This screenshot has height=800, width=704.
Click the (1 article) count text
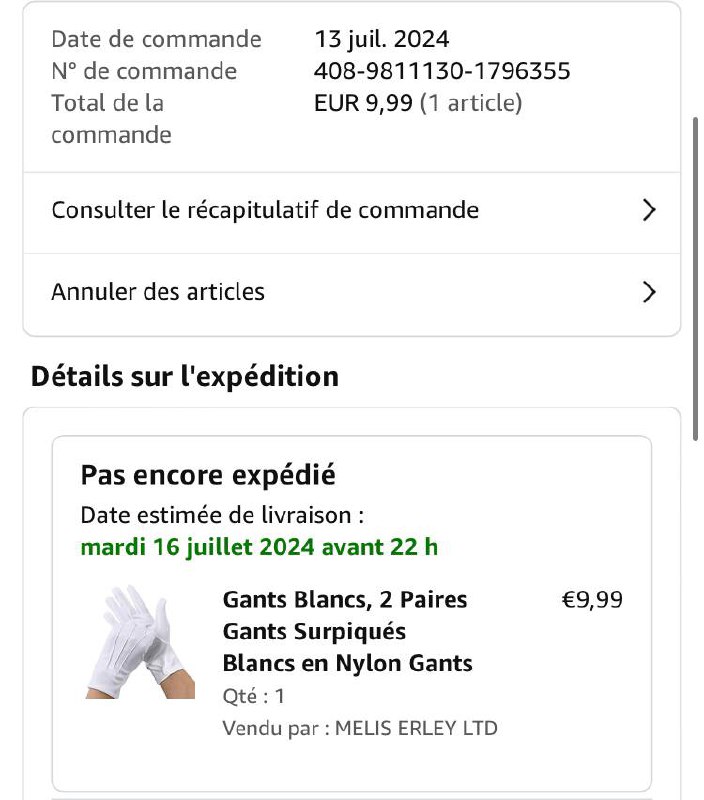point(471,103)
